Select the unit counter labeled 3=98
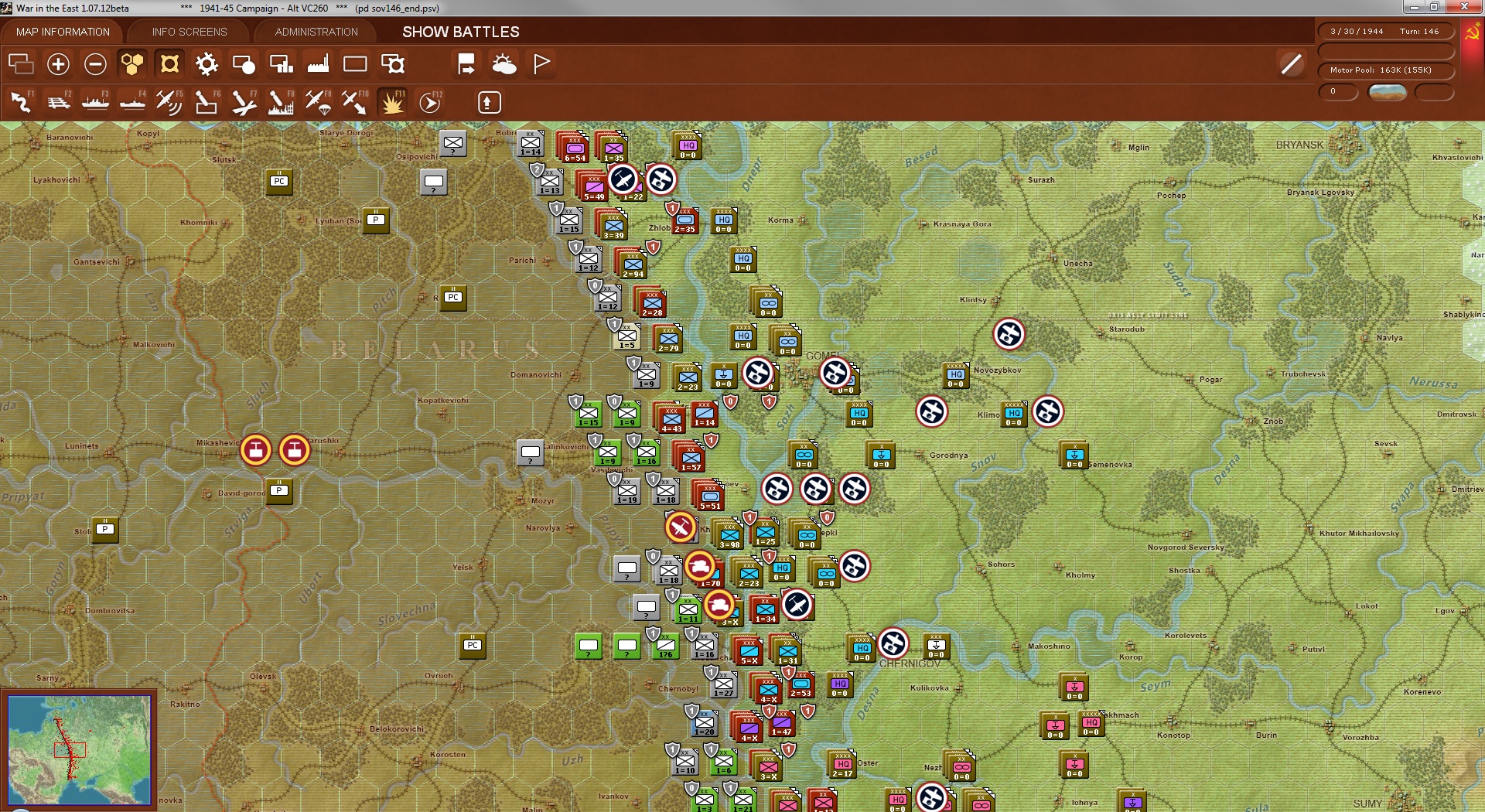The width and height of the screenshot is (1485, 812). click(x=729, y=534)
